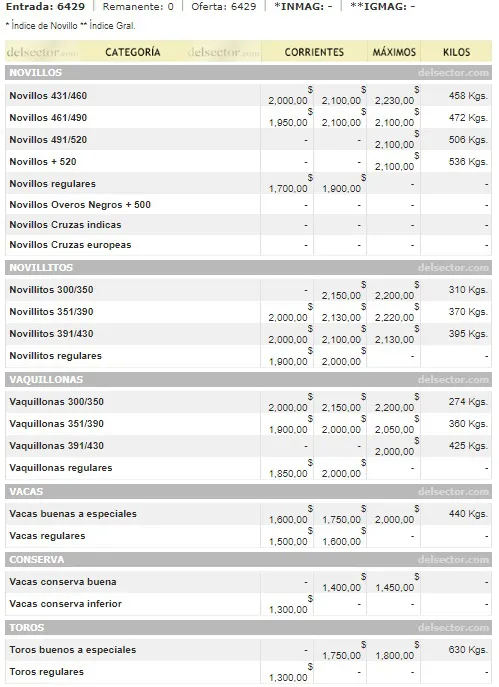Select the NOVILLOS section header
The height and width of the screenshot is (687, 499).
[248, 72]
